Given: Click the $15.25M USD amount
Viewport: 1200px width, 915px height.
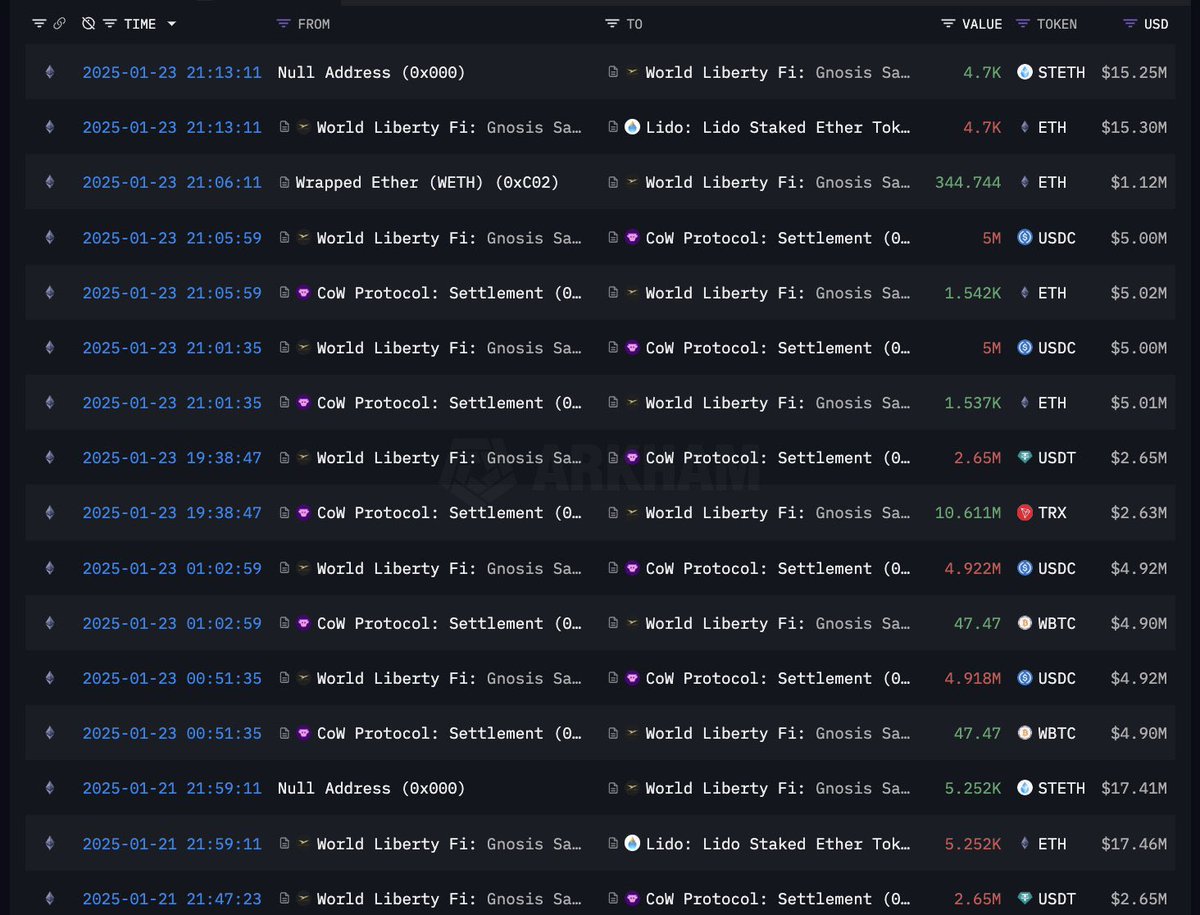Looking at the screenshot, I should click(1134, 72).
